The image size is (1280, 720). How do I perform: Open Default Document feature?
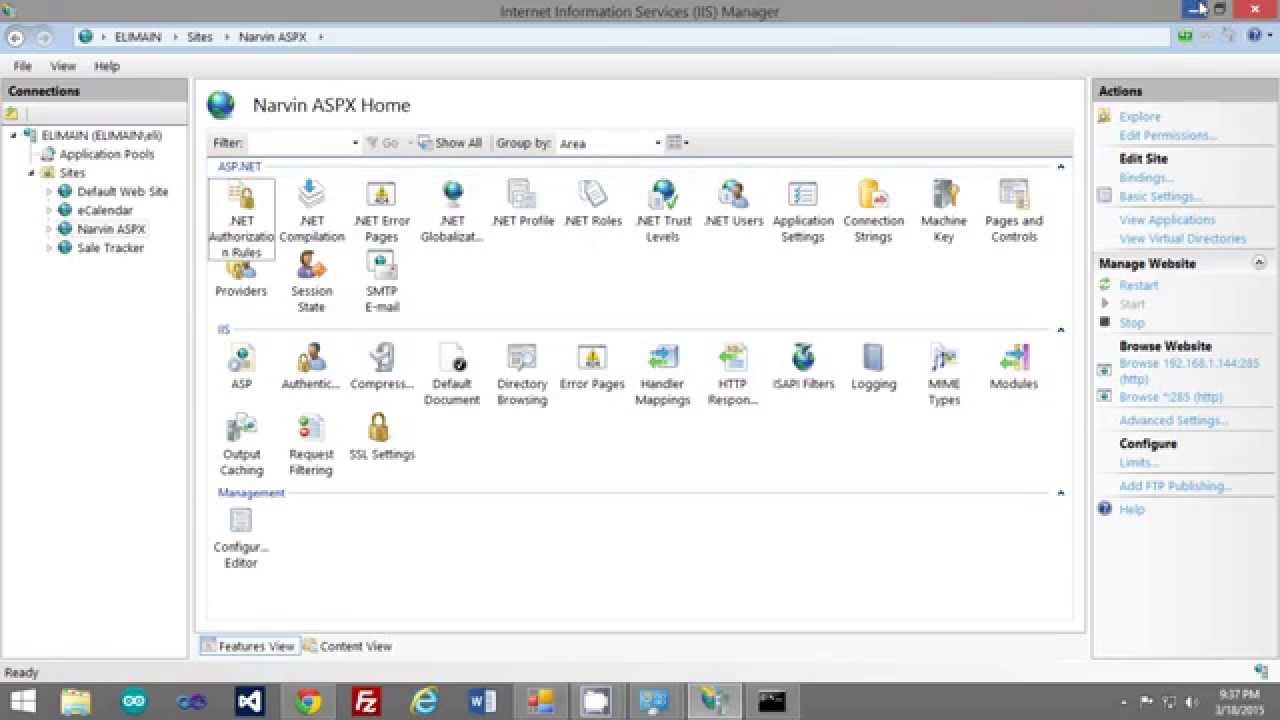click(452, 375)
